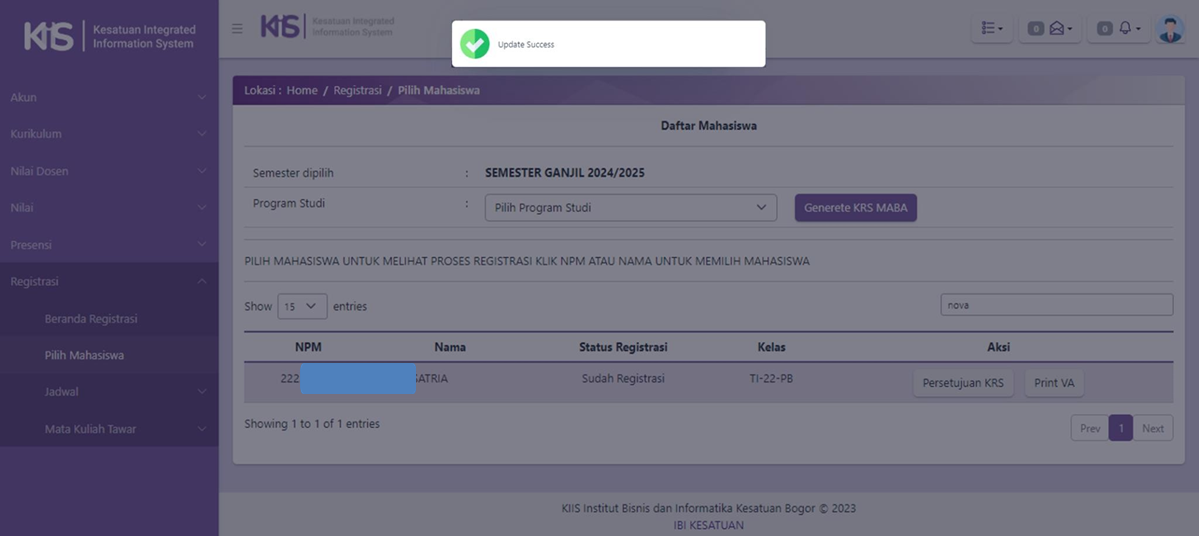The width and height of the screenshot is (1199, 536).
Task: Select Mata Kuliah Tawar menu item
Action: pyautogui.click(x=90, y=429)
